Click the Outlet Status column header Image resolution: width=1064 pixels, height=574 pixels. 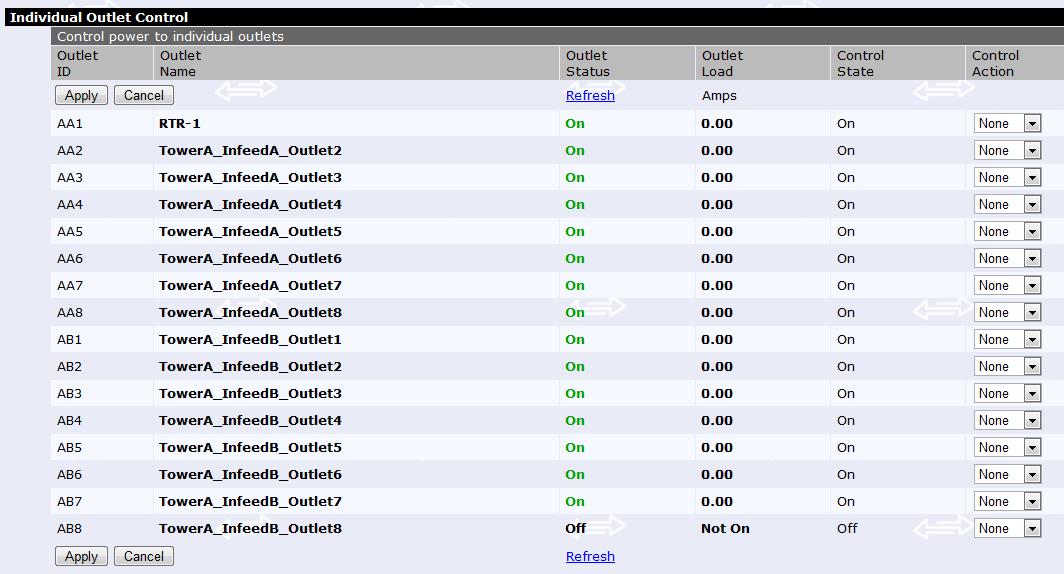(x=587, y=64)
